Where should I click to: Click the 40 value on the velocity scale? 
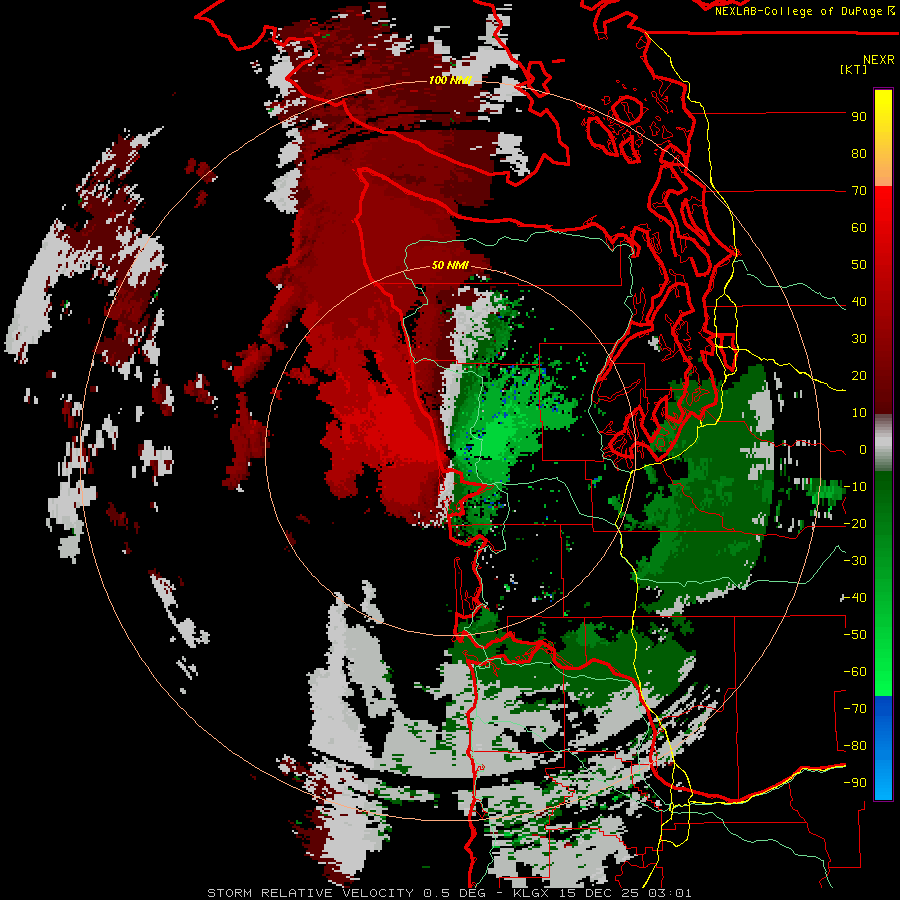pyautogui.click(x=859, y=302)
